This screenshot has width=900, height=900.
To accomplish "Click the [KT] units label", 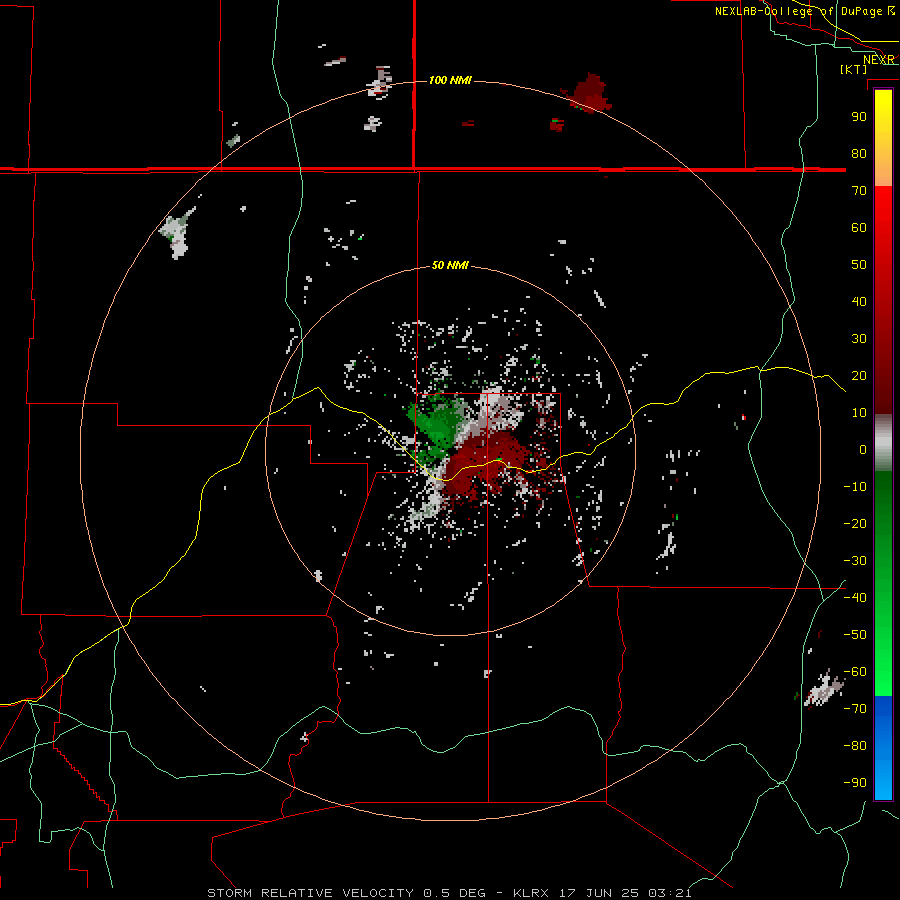I will click(854, 69).
